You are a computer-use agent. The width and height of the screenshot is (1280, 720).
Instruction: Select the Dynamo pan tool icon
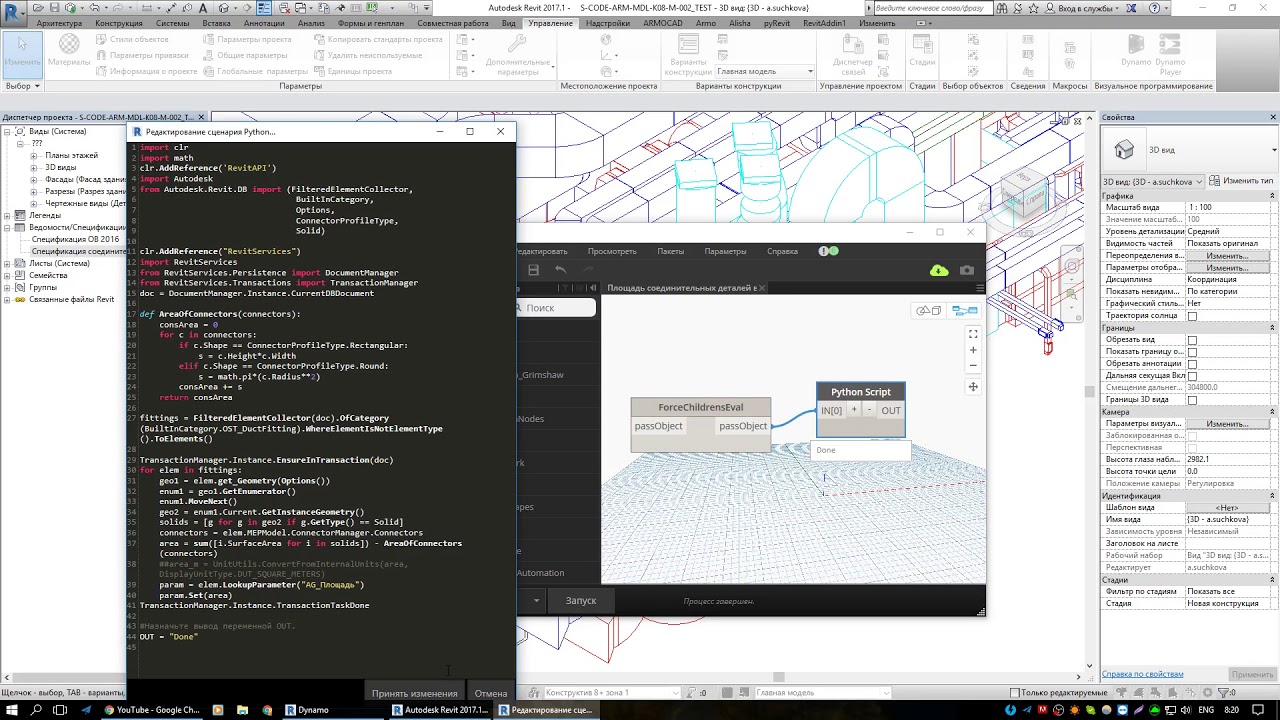[973, 387]
